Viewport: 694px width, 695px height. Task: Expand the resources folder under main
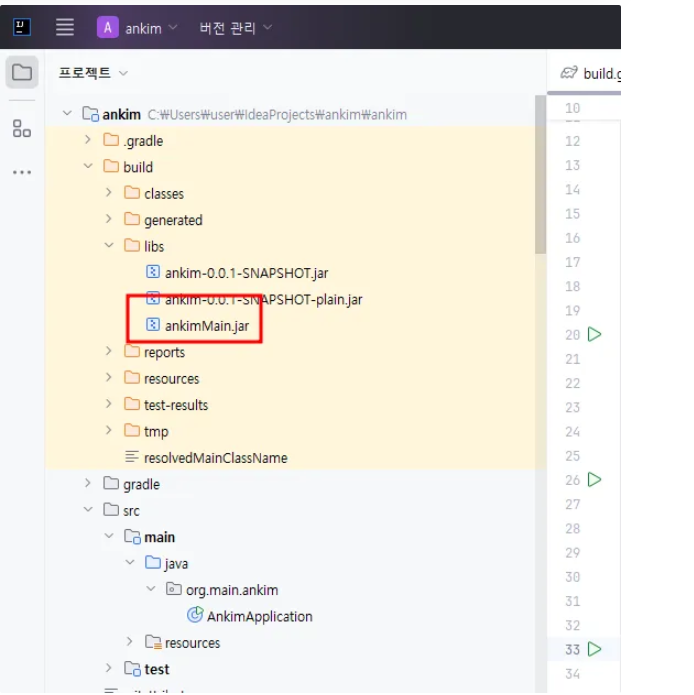129,642
